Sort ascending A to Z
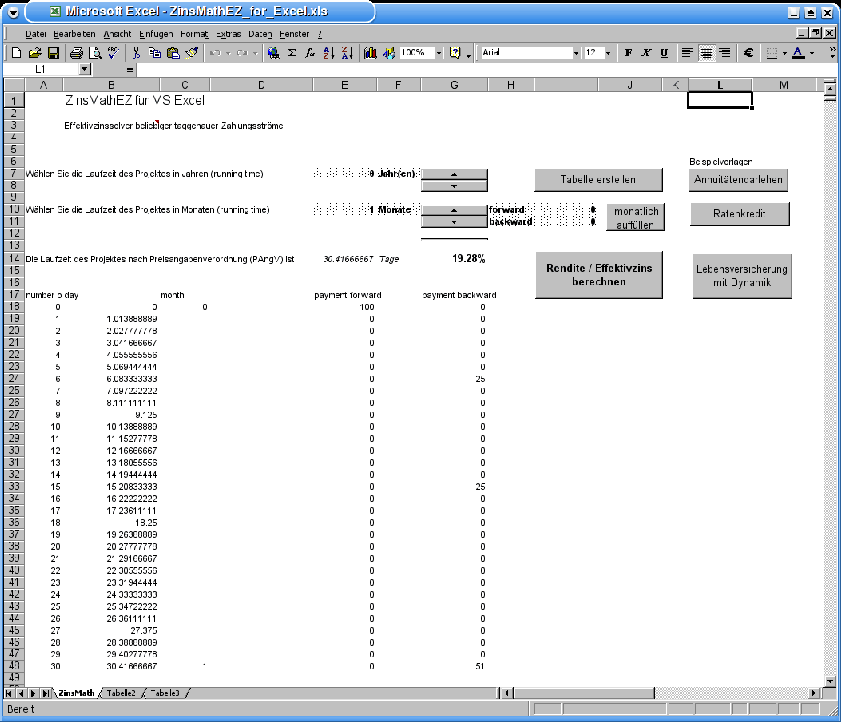 pyautogui.click(x=329, y=53)
